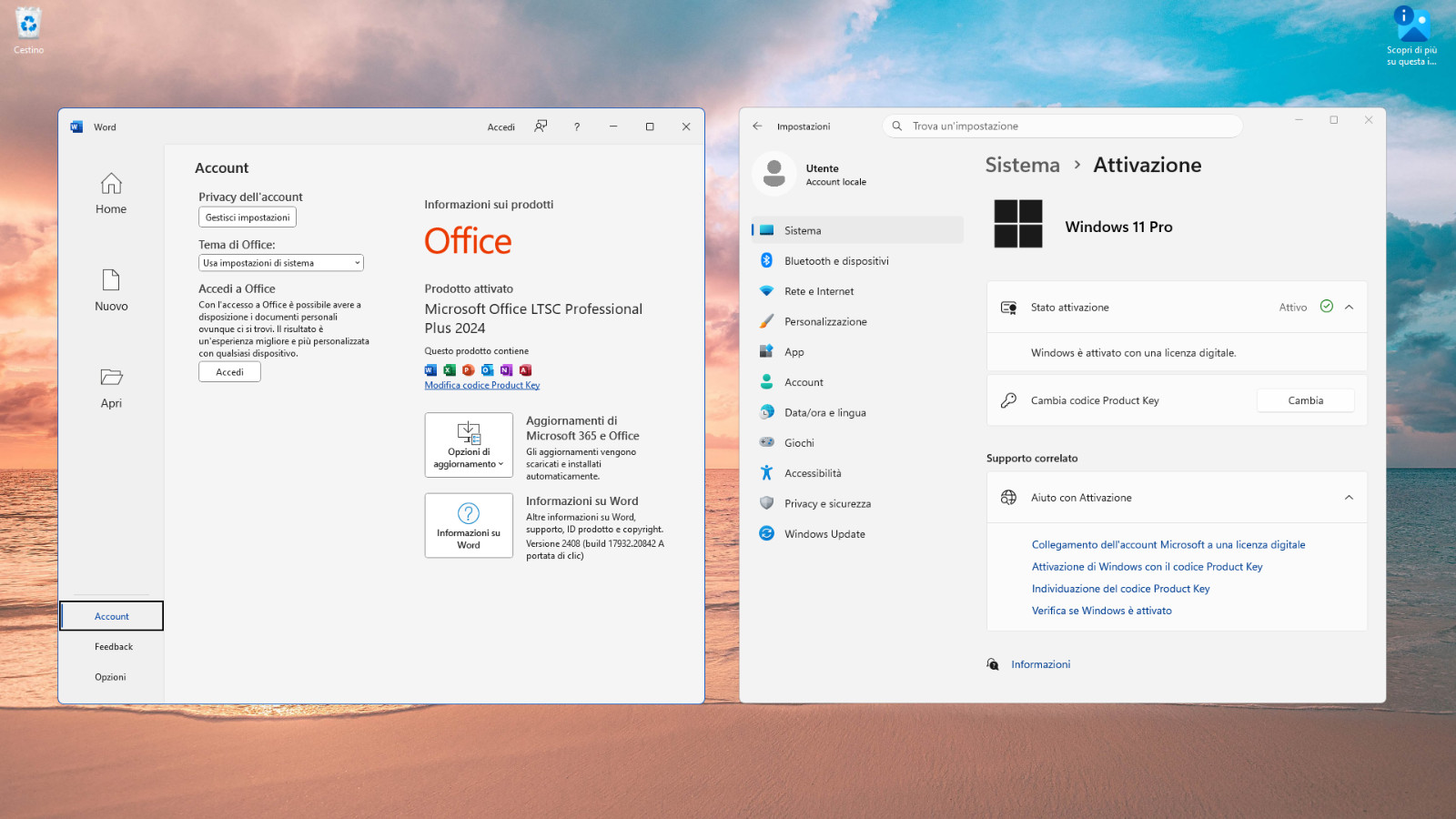This screenshot has height=819, width=1456.
Task: Open App settings category
Action: click(857, 352)
